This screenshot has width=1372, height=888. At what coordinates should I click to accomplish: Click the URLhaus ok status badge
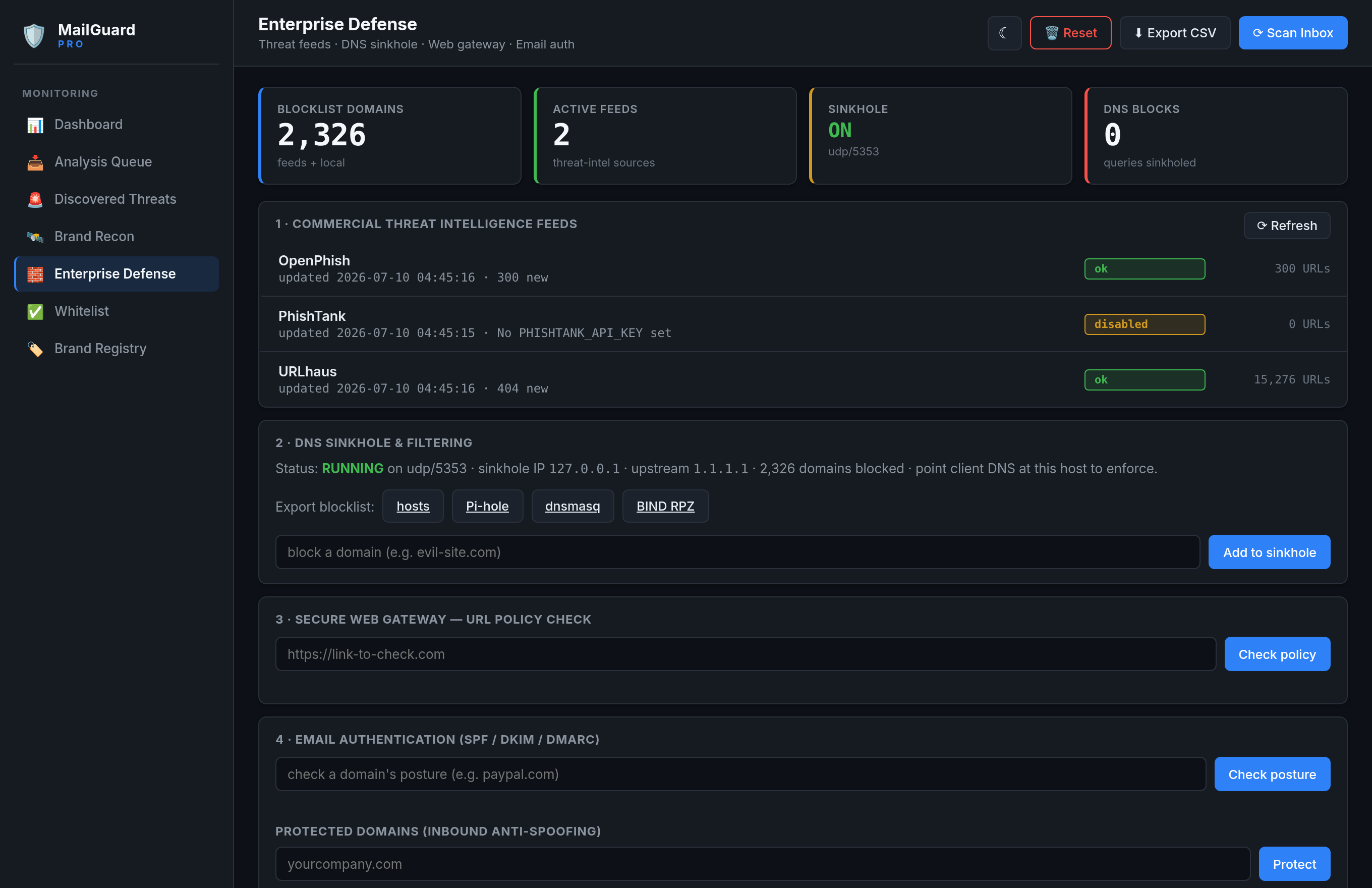click(x=1145, y=380)
